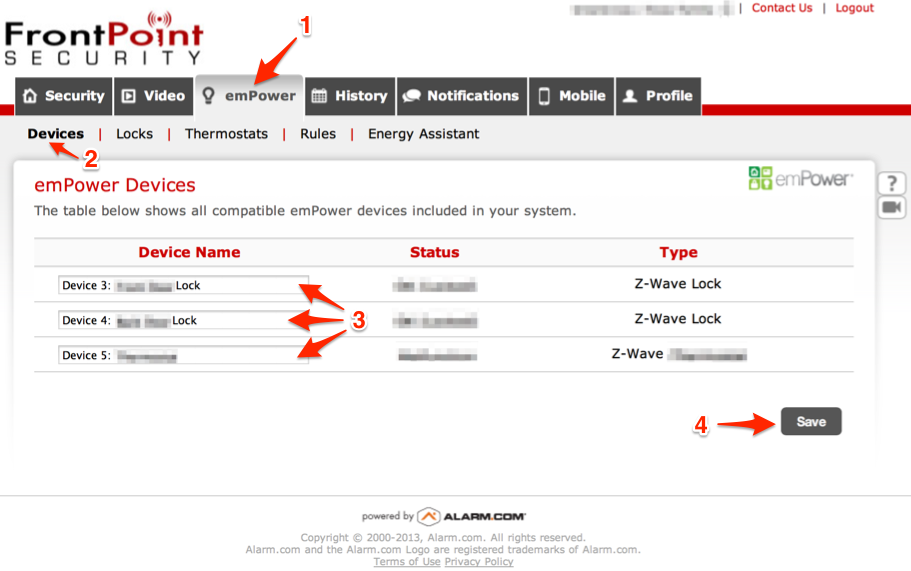Image resolution: width=911 pixels, height=571 pixels.
Task: Open the Mobile tab
Action: [x=572, y=96]
